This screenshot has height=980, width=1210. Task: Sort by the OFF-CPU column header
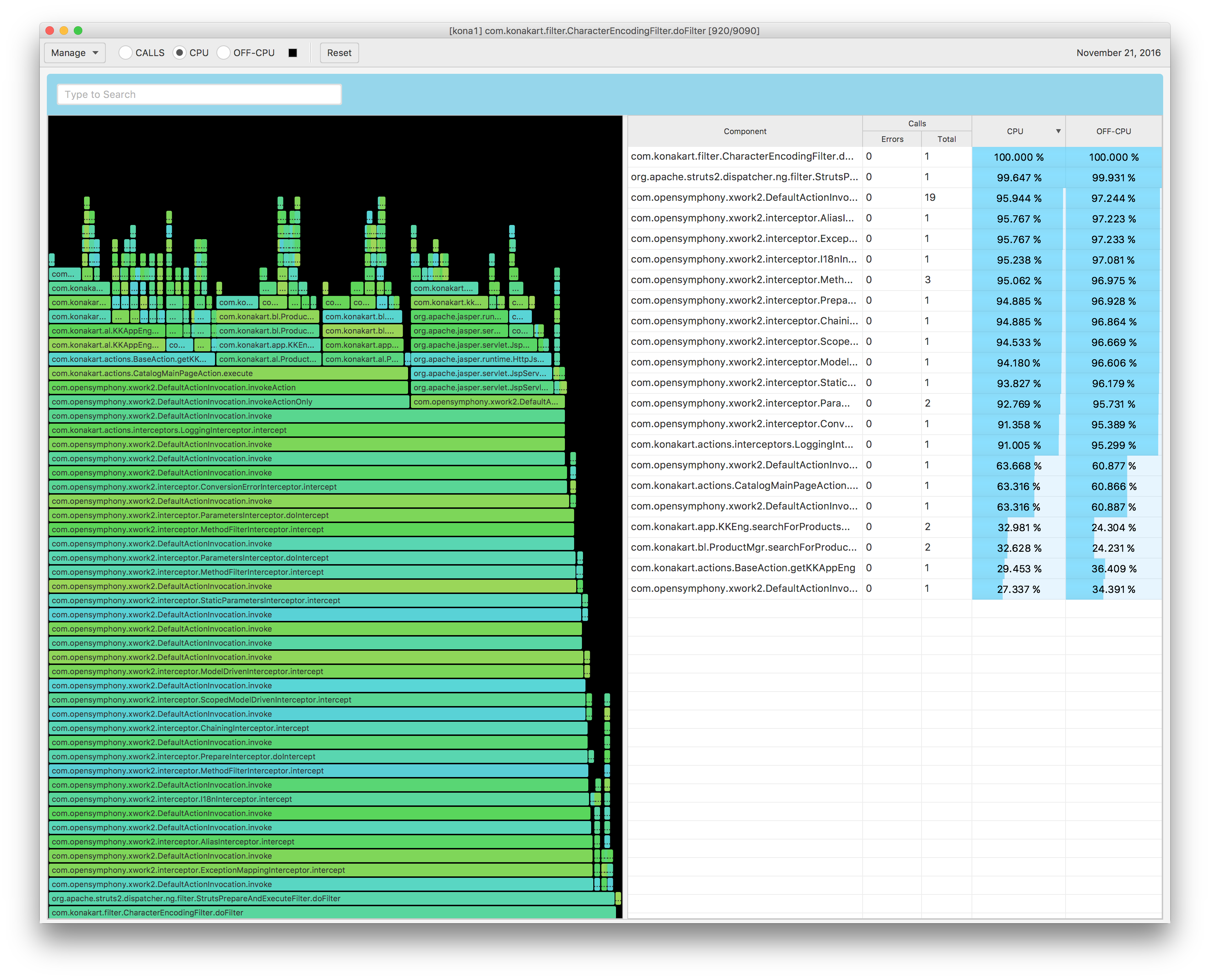[x=1113, y=131]
